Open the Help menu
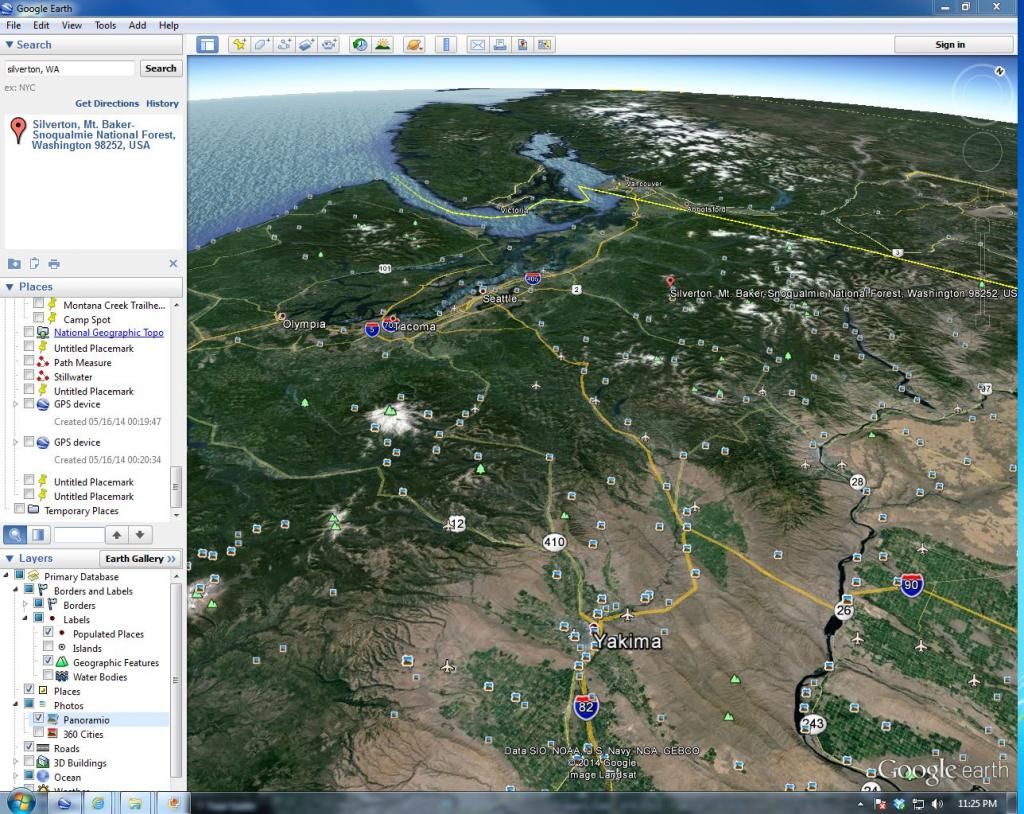 168,25
